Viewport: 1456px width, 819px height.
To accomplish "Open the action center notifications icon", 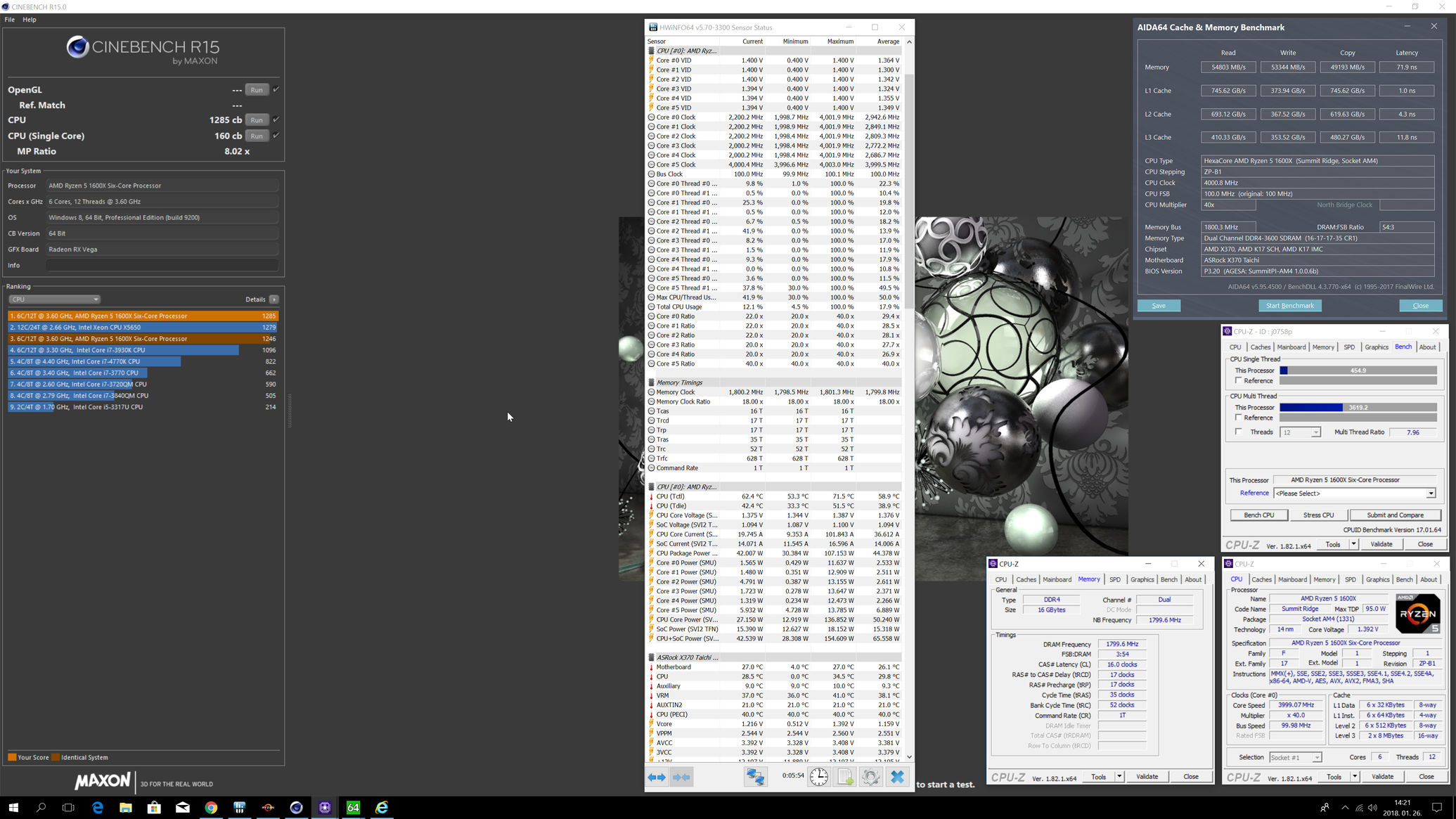I will (1437, 808).
